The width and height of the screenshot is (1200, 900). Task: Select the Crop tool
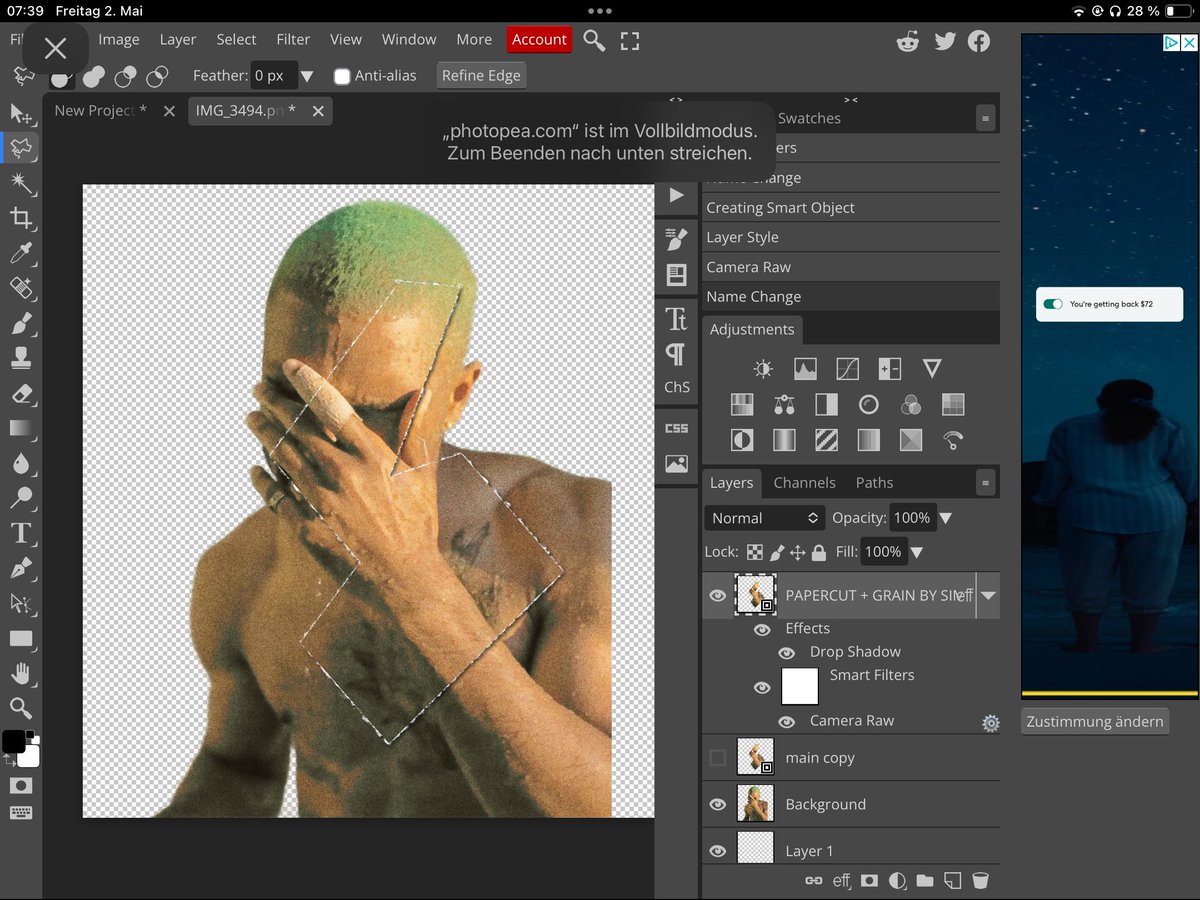21,218
